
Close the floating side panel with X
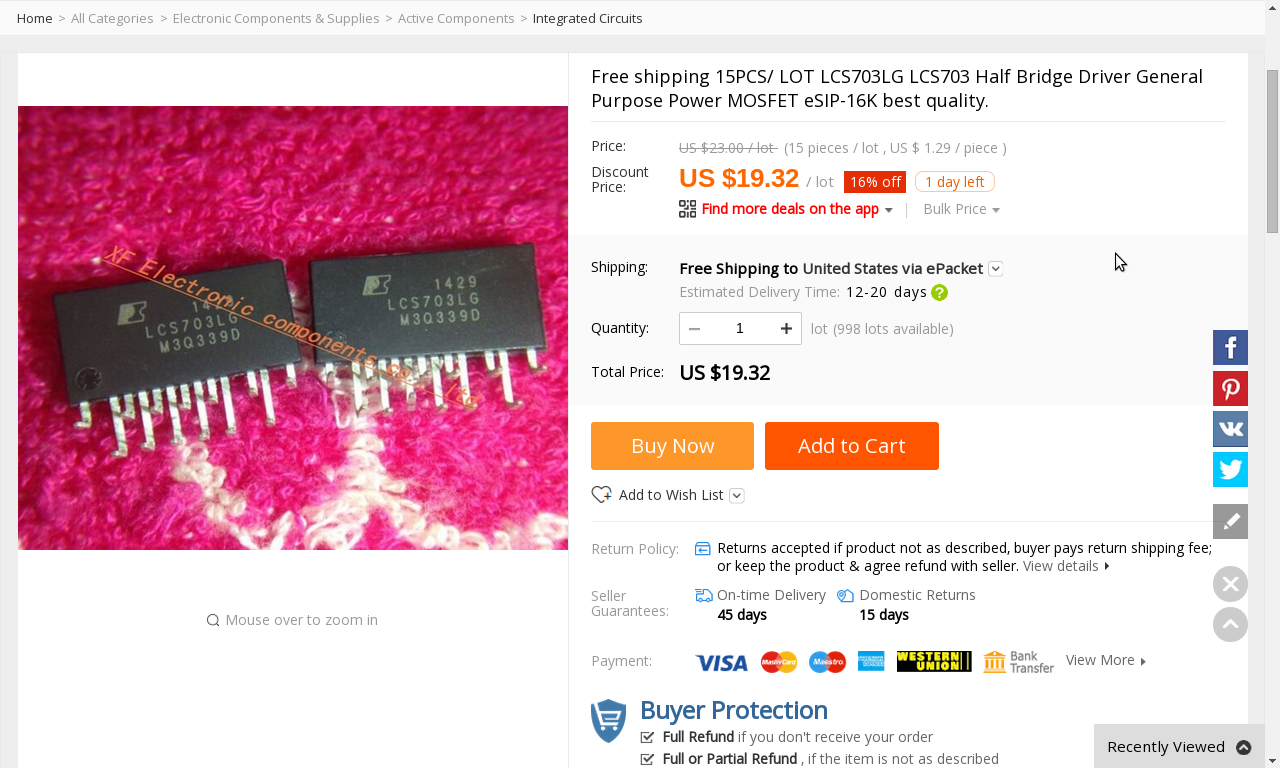tap(1230, 584)
